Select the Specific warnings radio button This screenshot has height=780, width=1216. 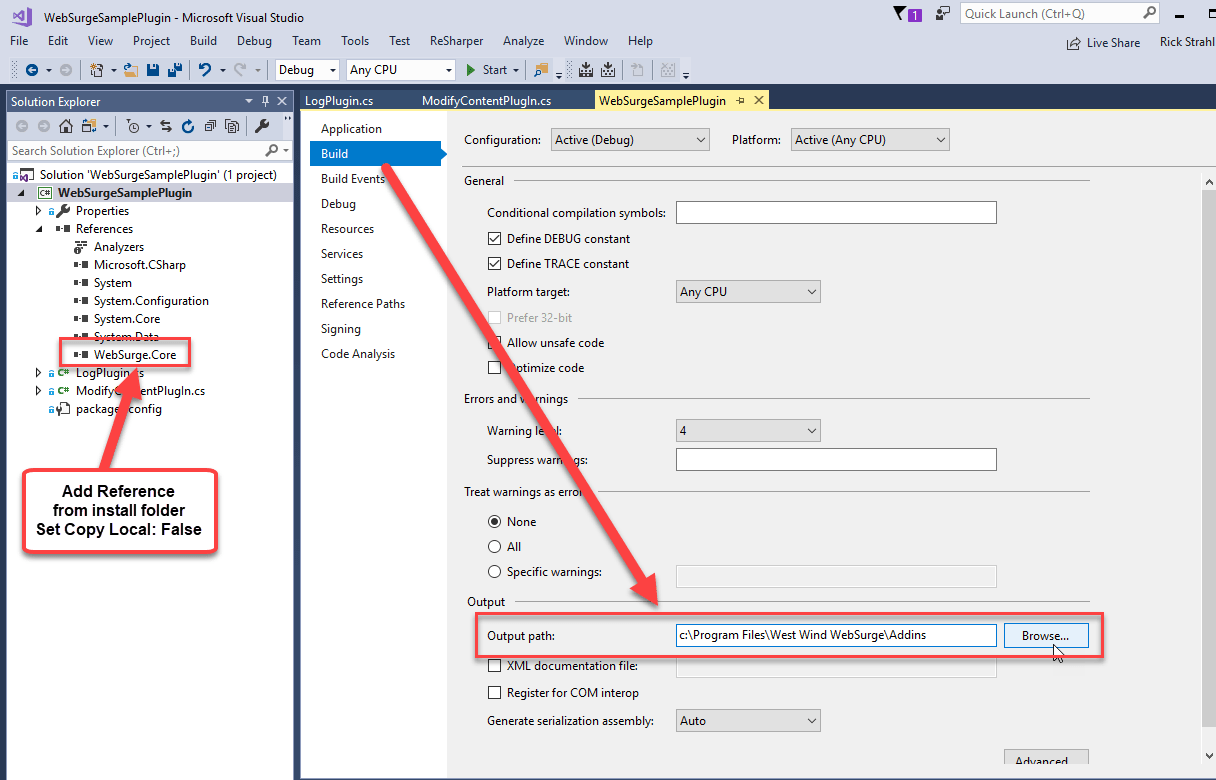click(494, 572)
